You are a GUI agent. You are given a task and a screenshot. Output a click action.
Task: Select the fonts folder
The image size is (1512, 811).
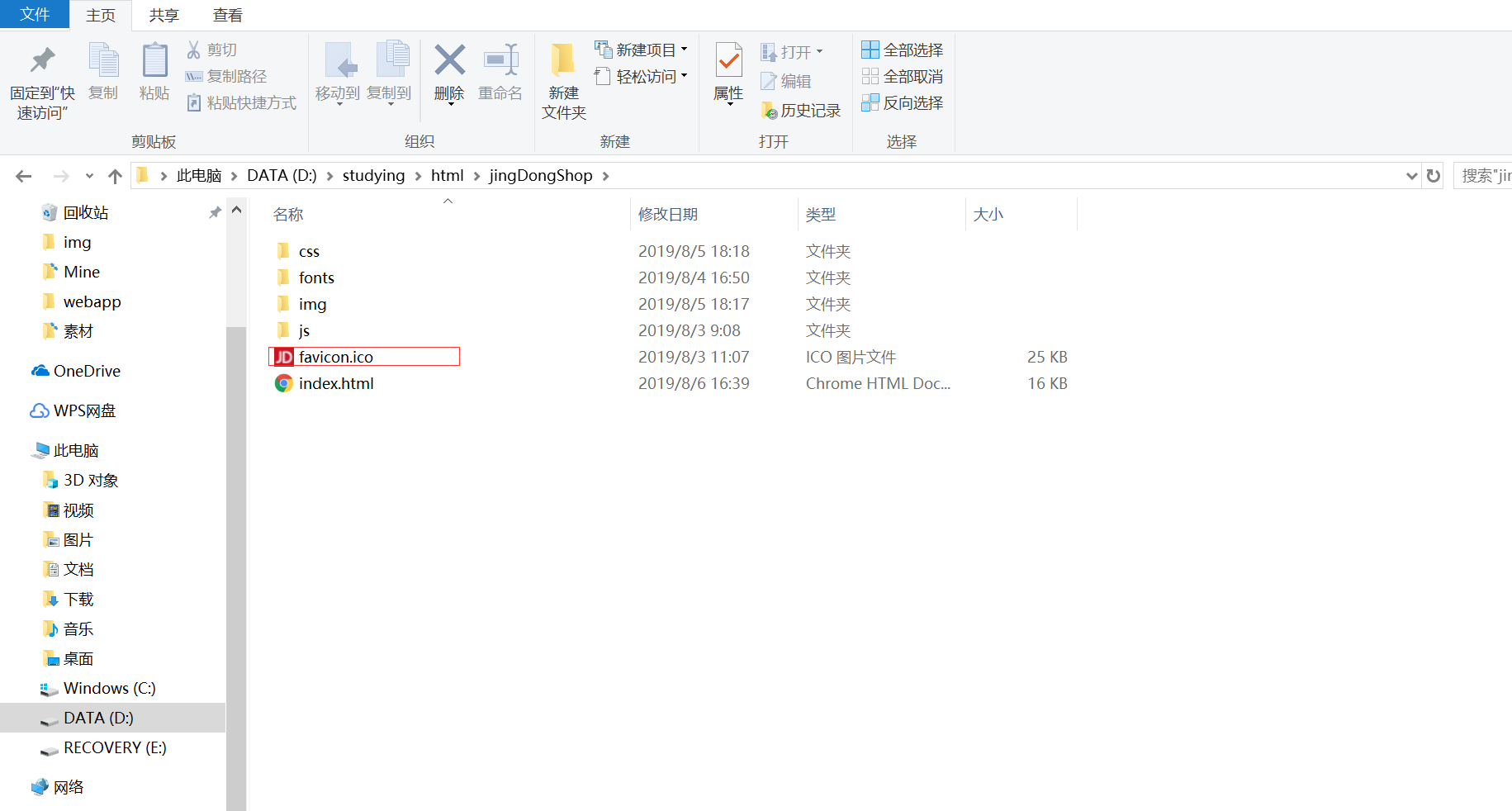click(x=306, y=277)
